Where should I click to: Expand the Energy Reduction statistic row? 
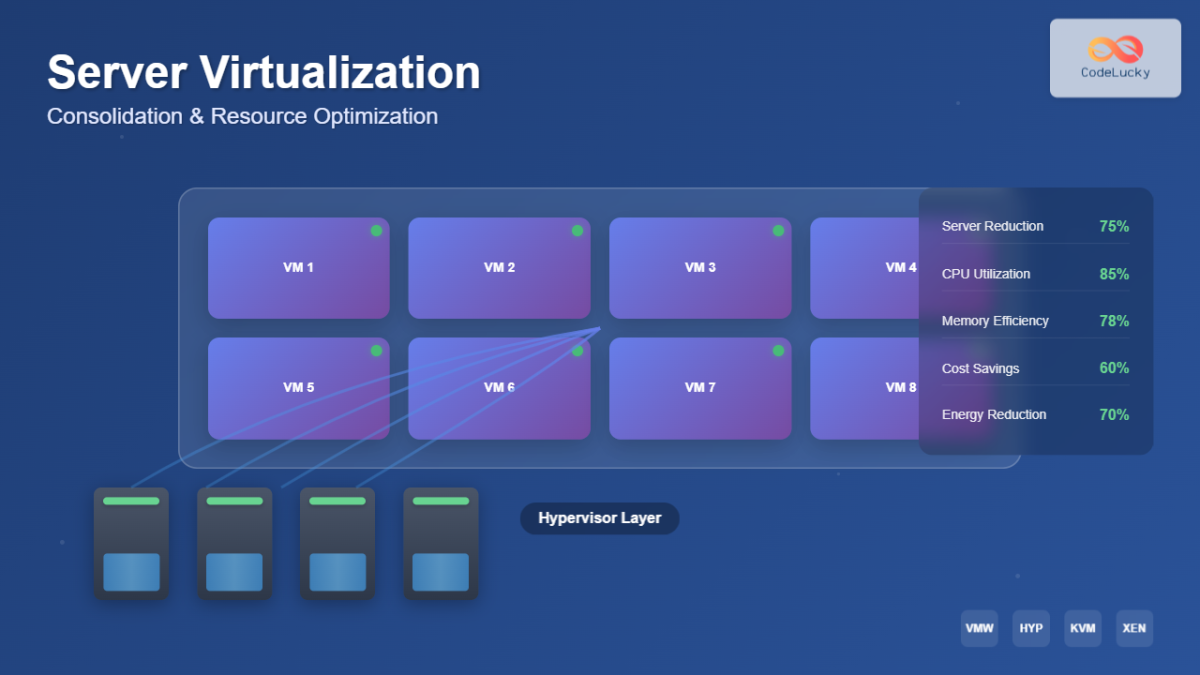pos(1035,414)
